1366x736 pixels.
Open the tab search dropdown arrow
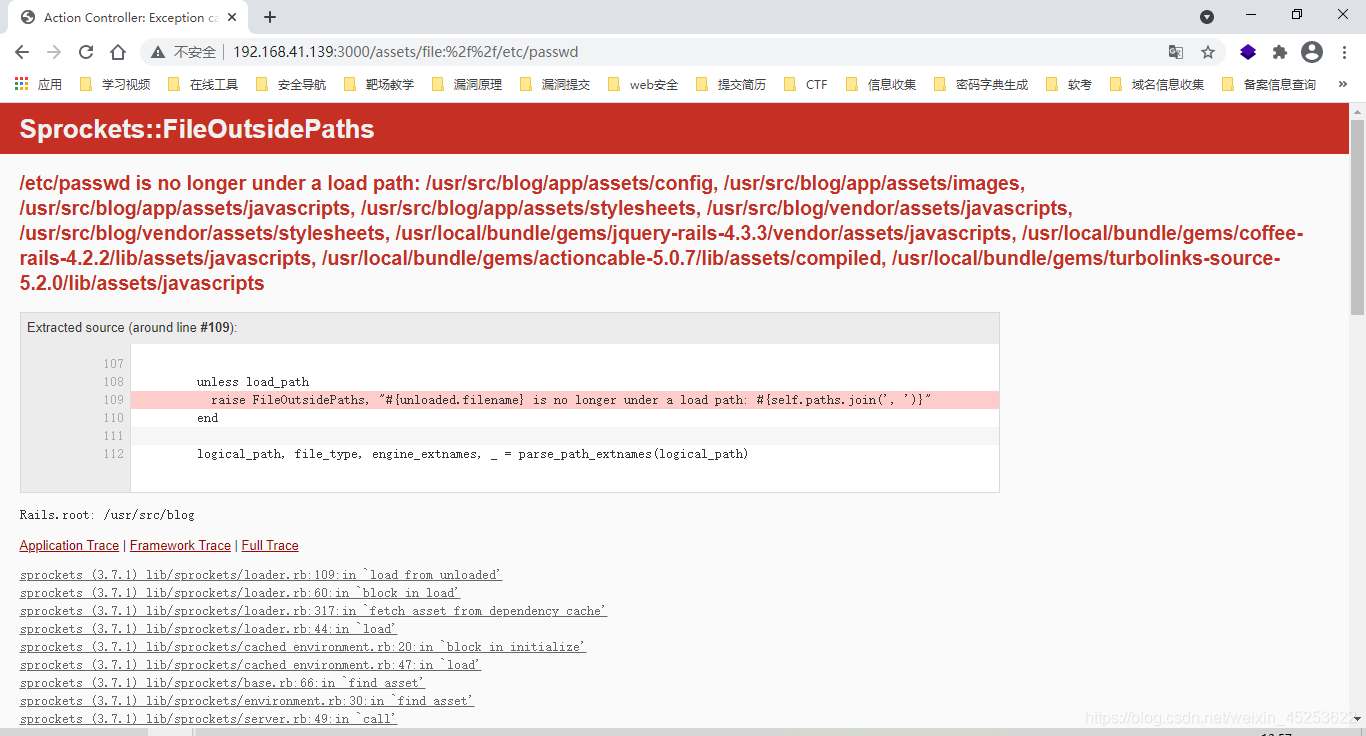pyautogui.click(x=1207, y=17)
